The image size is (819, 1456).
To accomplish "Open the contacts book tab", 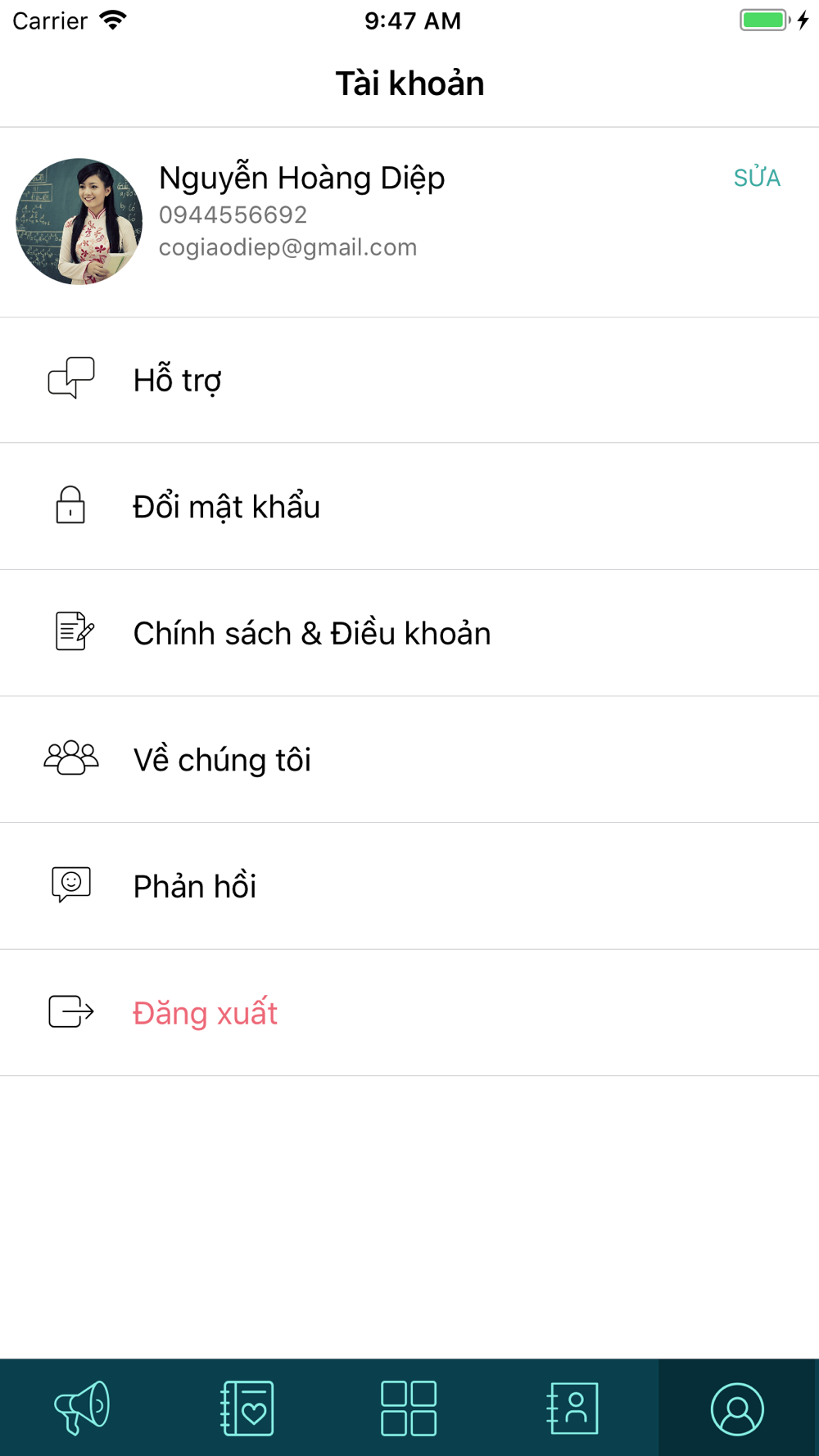I will [572, 1408].
